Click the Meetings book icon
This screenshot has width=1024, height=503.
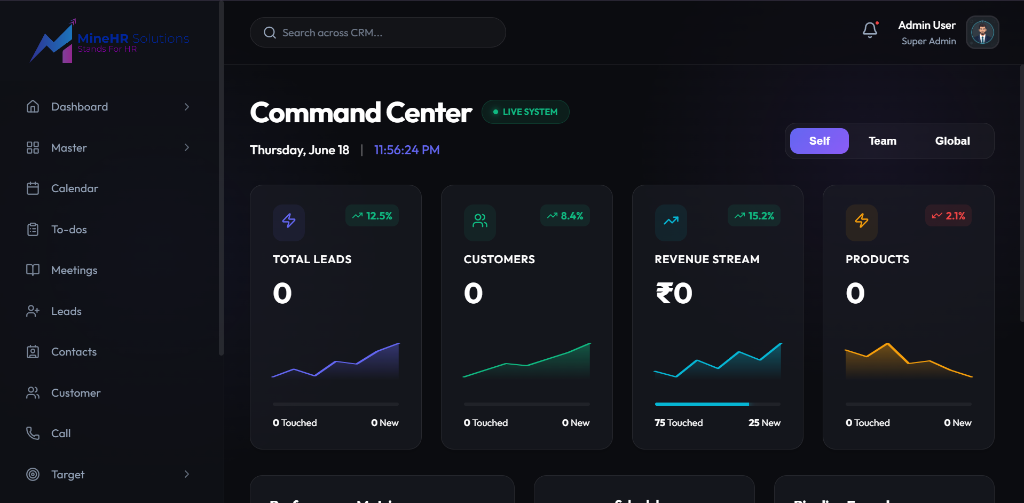coord(33,270)
